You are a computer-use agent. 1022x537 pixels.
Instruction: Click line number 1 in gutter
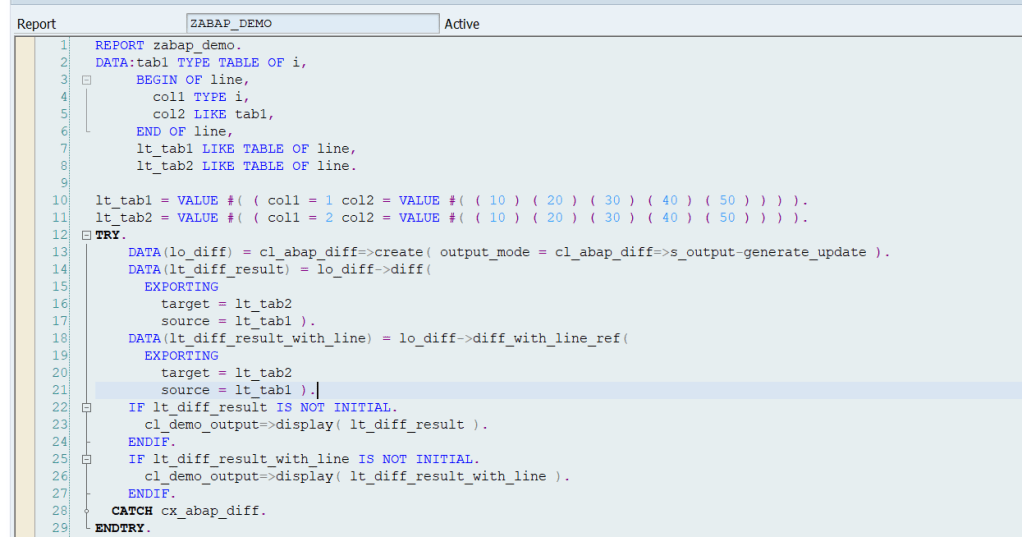(64, 46)
